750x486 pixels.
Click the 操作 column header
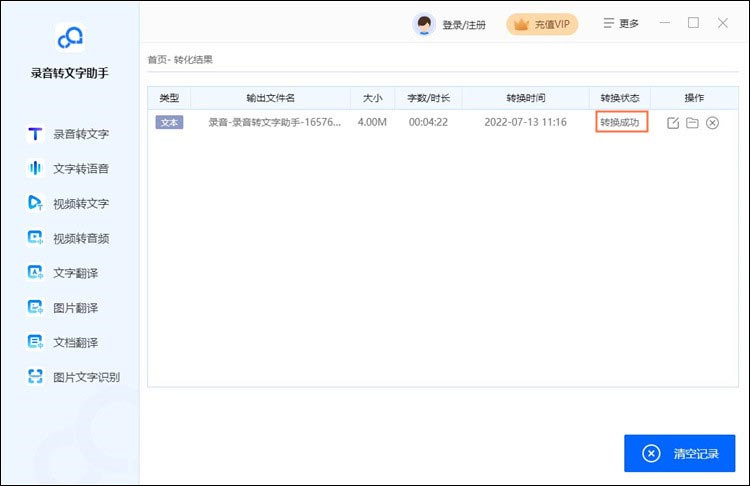(694, 98)
